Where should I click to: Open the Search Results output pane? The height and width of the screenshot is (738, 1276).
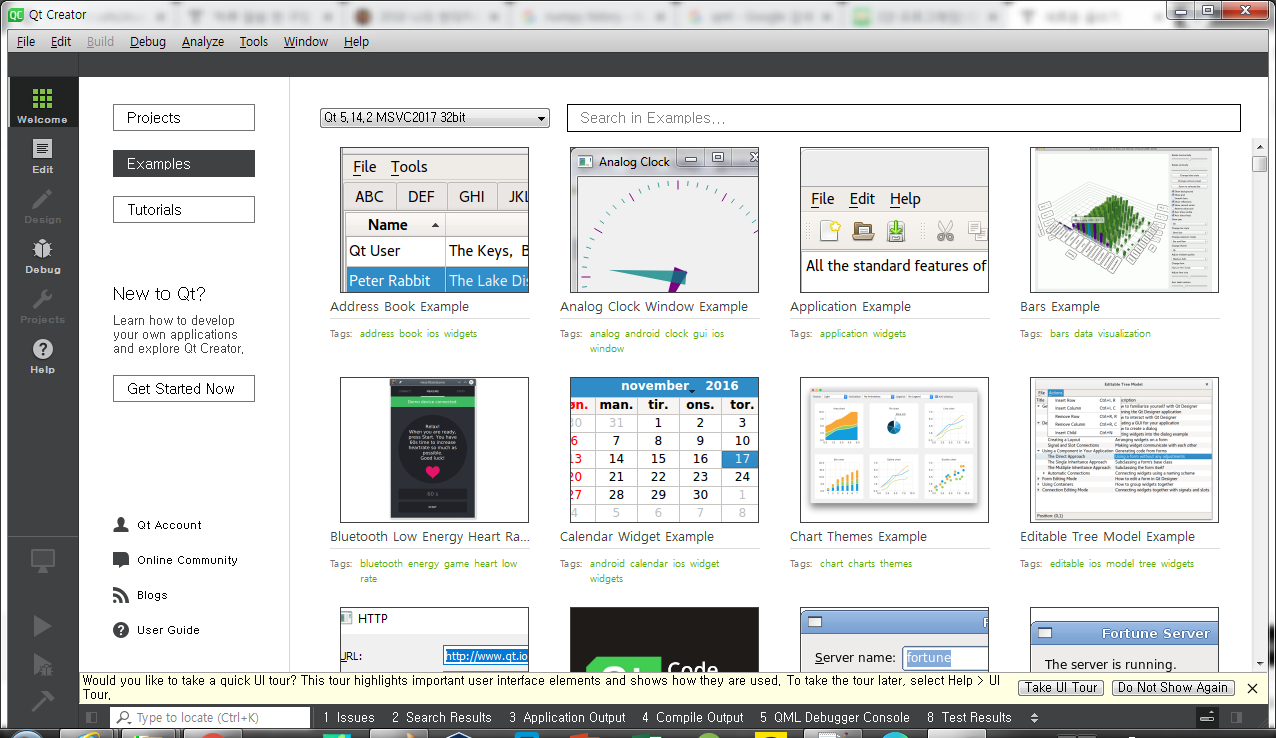pyautogui.click(x=441, y=717)
